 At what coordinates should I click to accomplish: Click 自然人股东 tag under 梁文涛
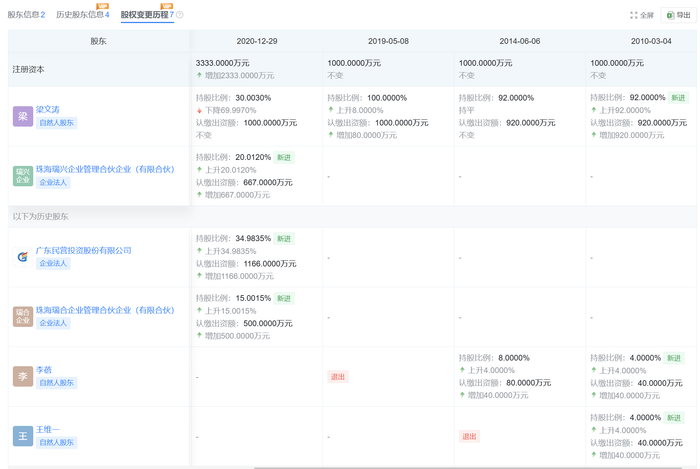point(56,123)
